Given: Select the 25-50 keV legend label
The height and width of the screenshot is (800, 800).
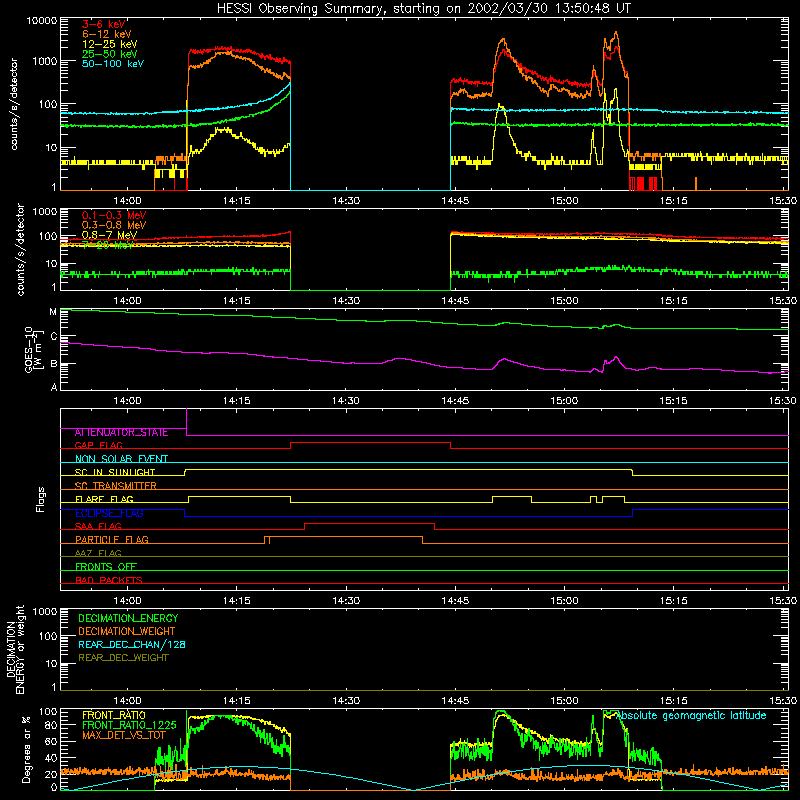Looking at the screenshot, I should click(x=110, y=54).
